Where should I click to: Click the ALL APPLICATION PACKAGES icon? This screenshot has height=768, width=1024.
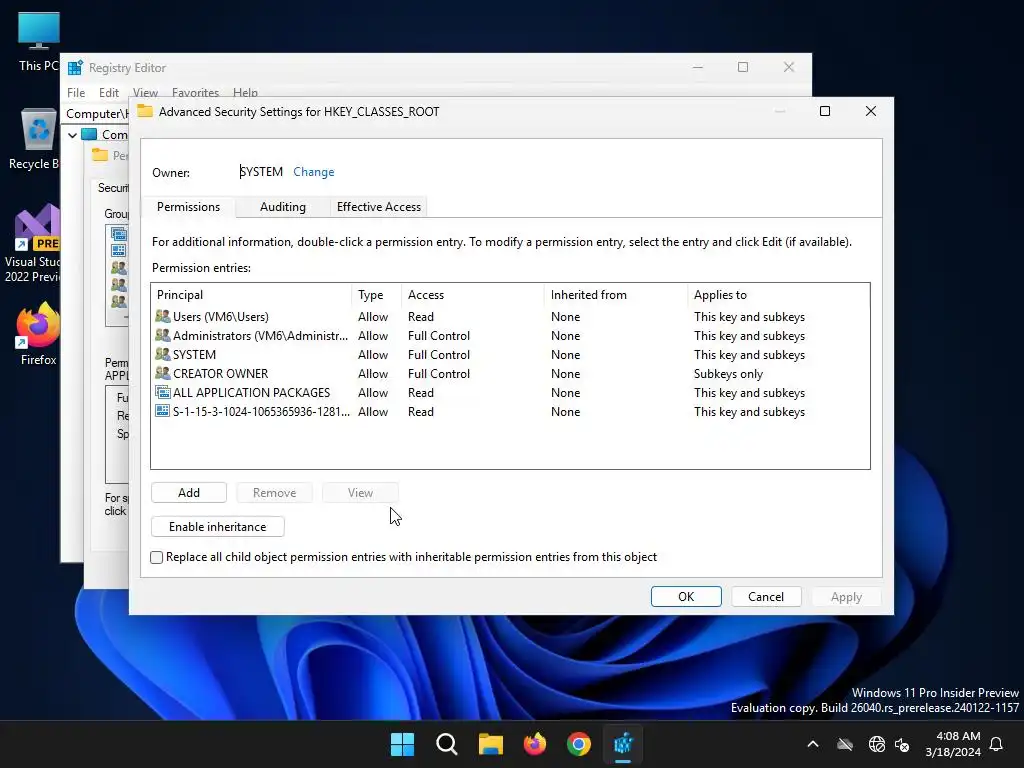click(x=163, y=392)
